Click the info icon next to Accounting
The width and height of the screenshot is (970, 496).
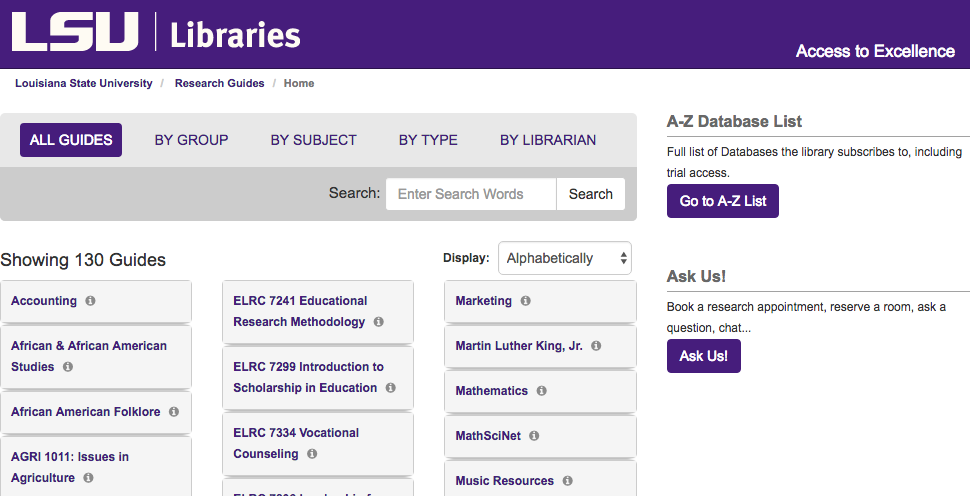click(90, 301)
